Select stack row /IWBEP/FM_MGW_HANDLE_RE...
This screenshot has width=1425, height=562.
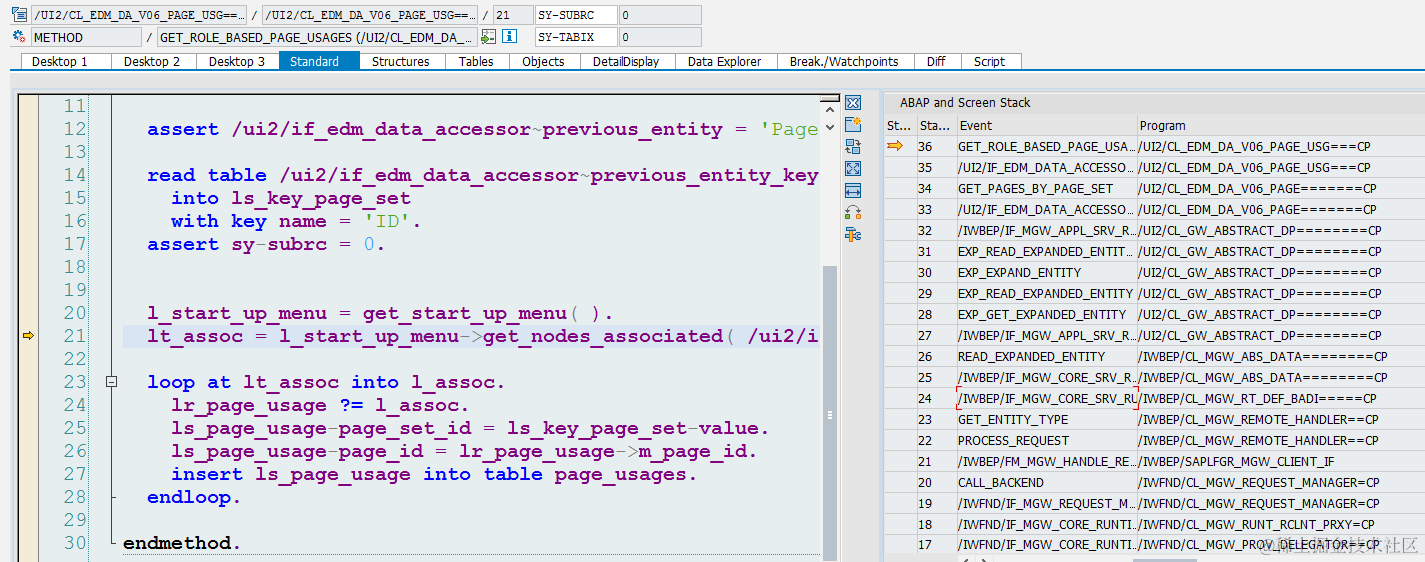(1046, 461)
